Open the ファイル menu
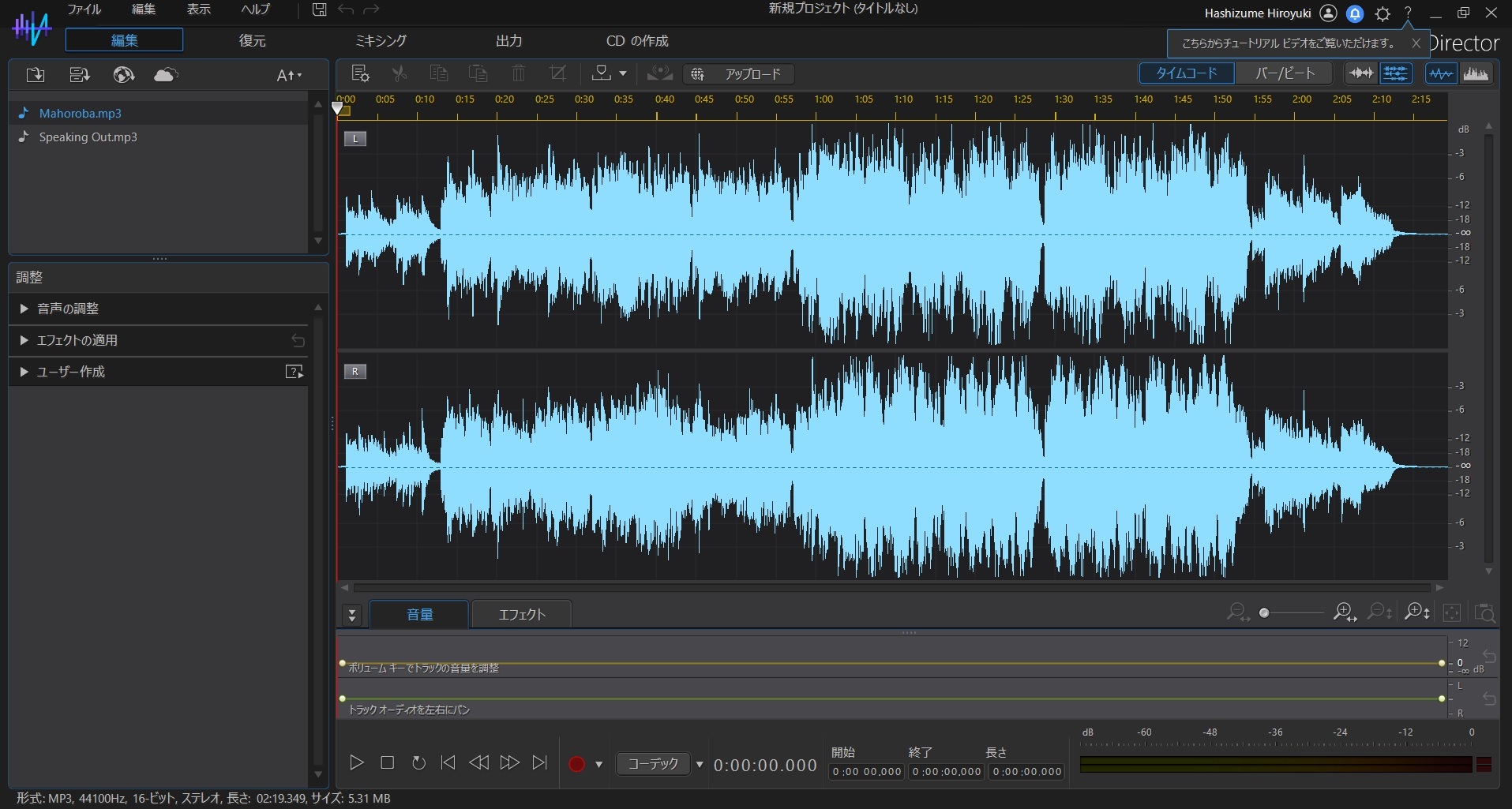The width and height of the screenshot is (1512, 809). pos(83,9)
